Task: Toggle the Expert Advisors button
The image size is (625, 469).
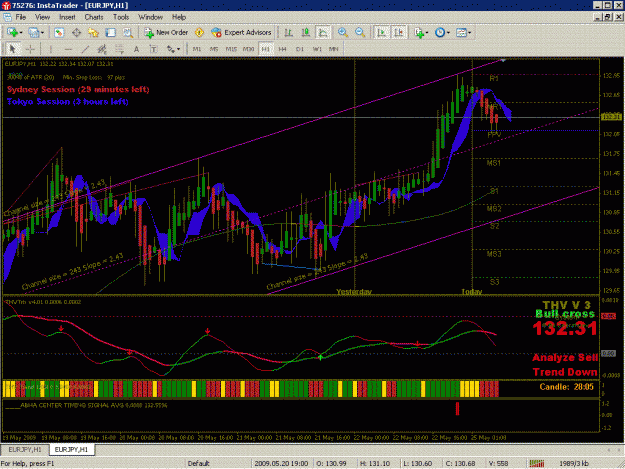Action: (242, 33)
